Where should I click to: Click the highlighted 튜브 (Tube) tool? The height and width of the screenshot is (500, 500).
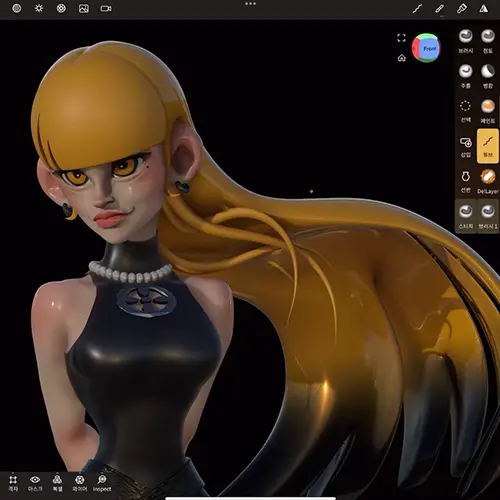click(x=488, y=146)
